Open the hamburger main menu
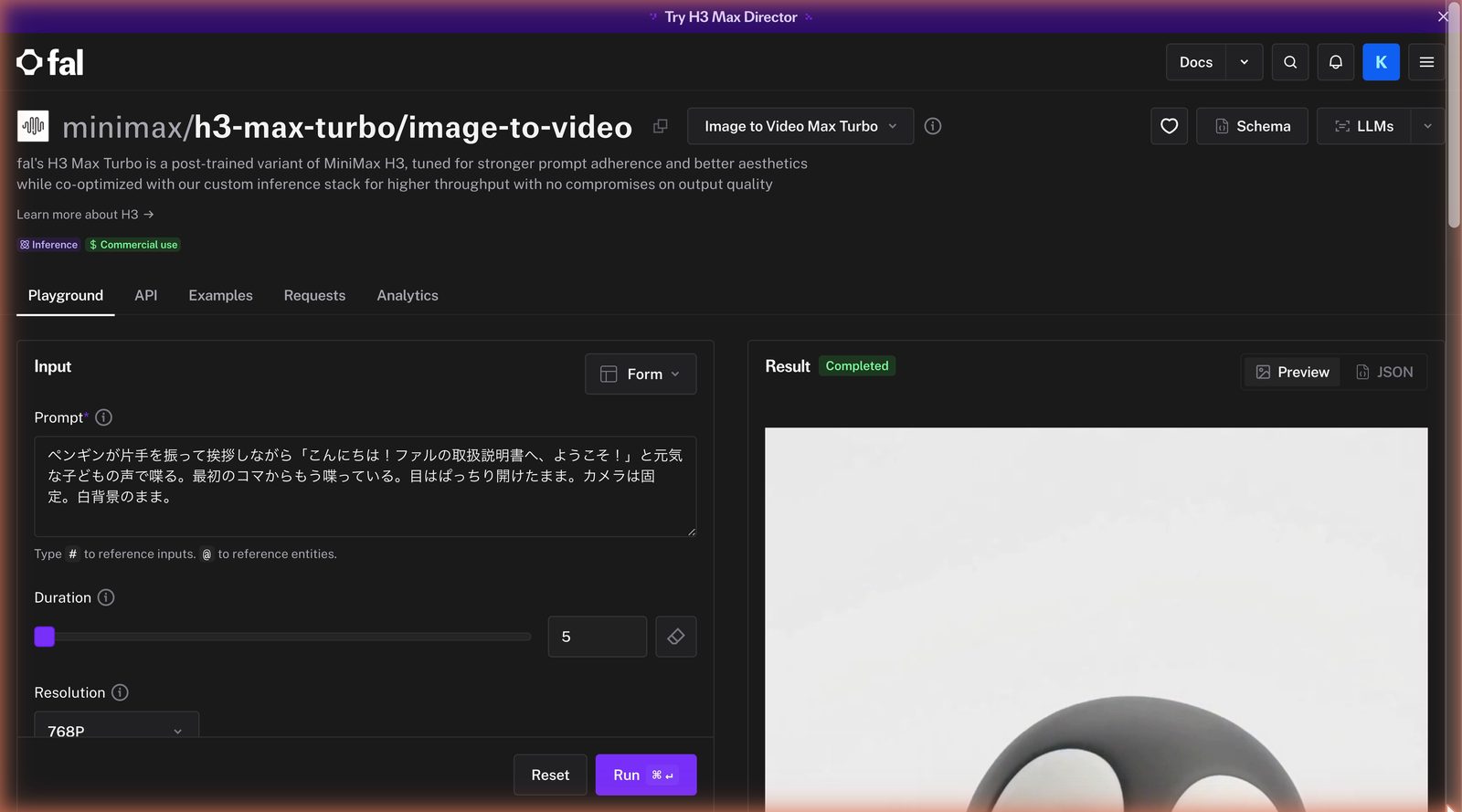Image resolution: width=1462 pixels, height=812 pixels. click(1426, 62)
